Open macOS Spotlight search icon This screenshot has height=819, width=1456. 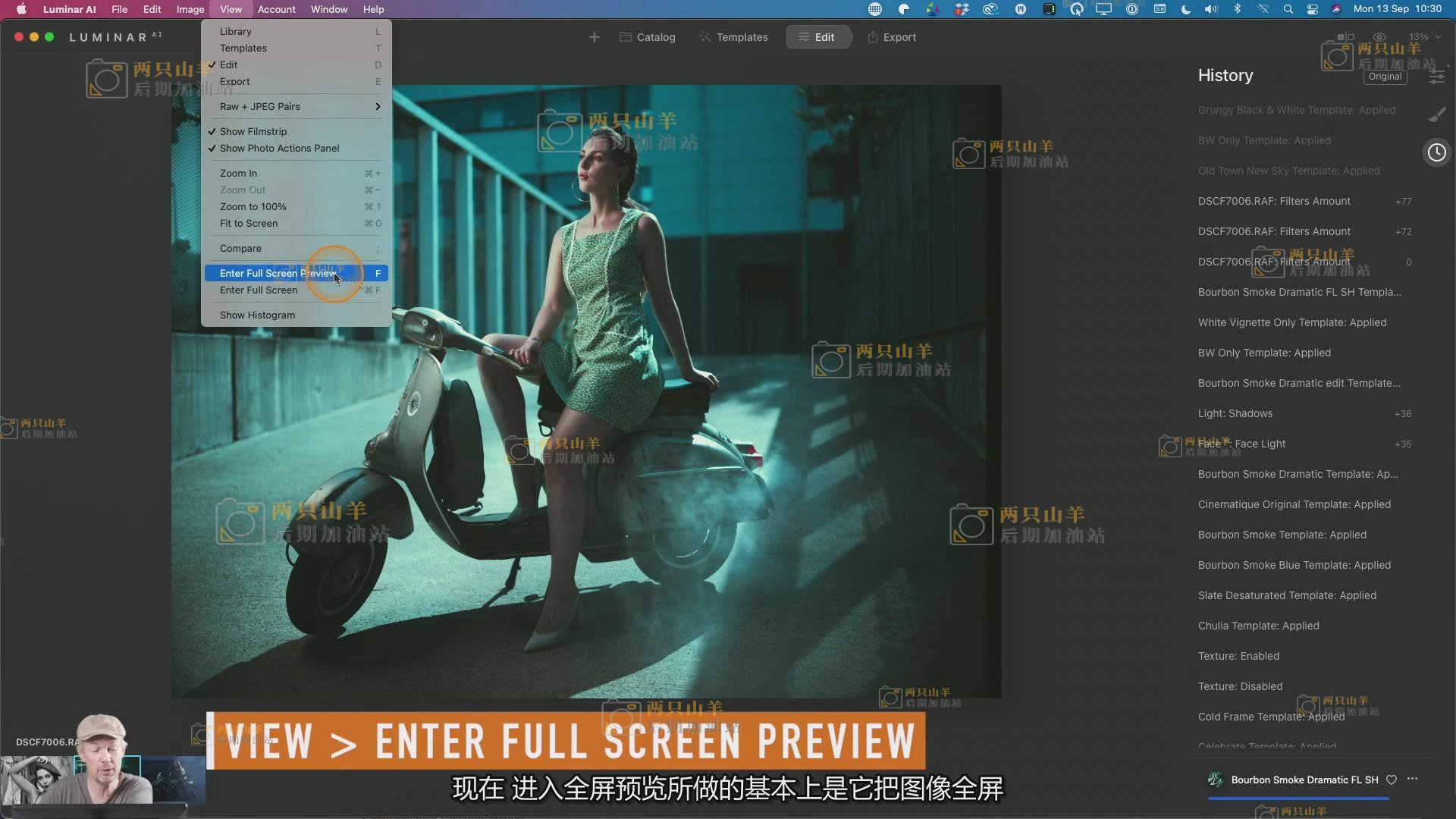(1288, 9)
